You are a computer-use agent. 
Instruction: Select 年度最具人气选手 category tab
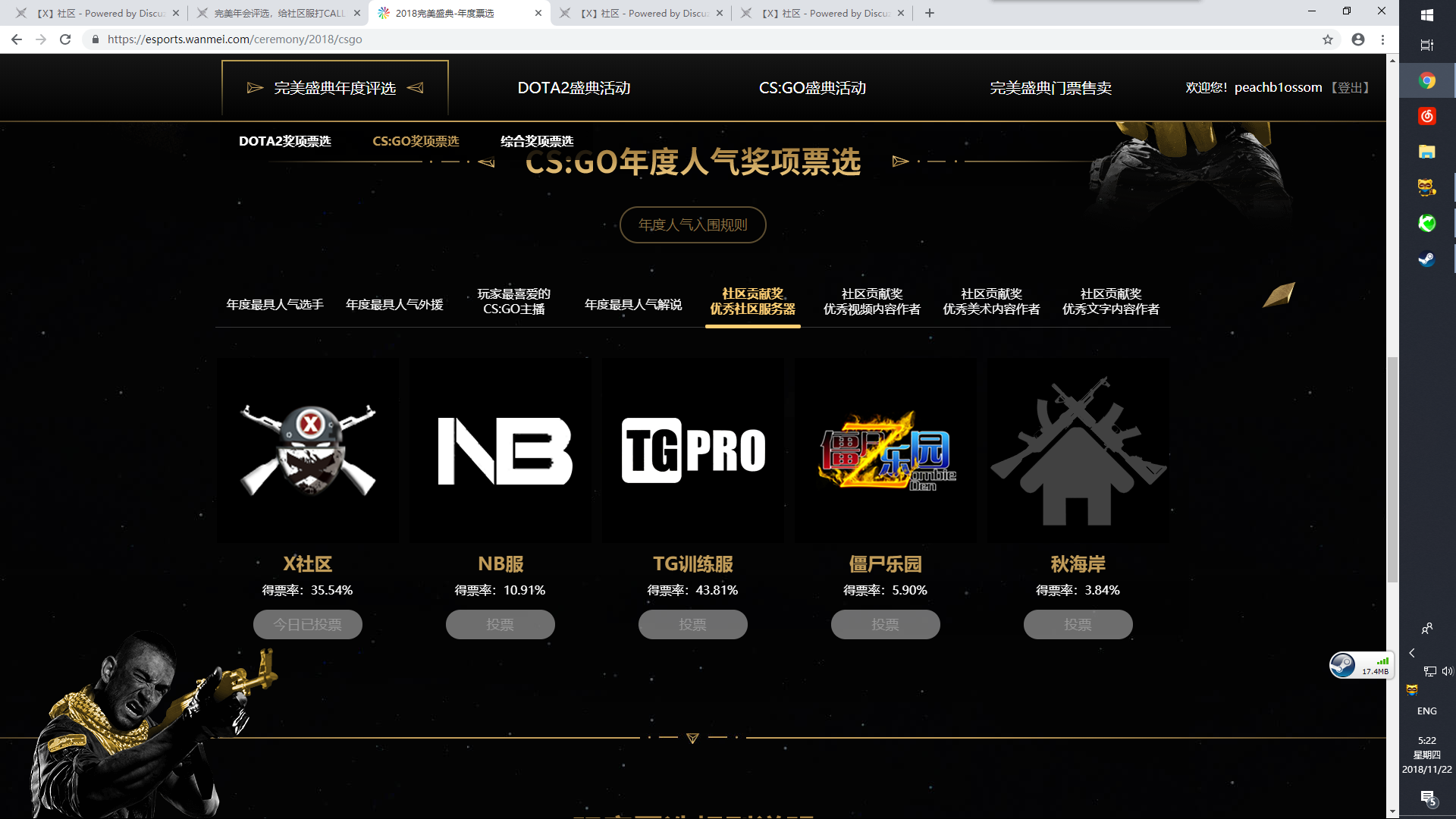point(275,304)
